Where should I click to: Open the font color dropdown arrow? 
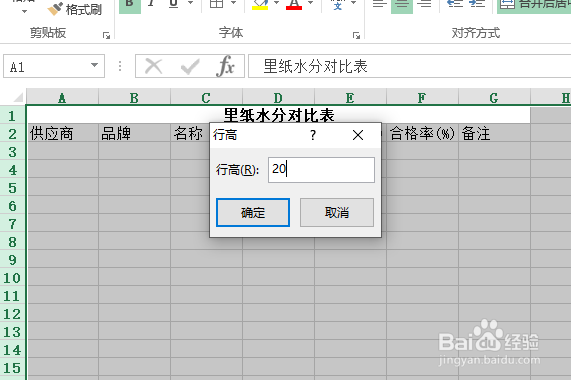pos(310,4)
